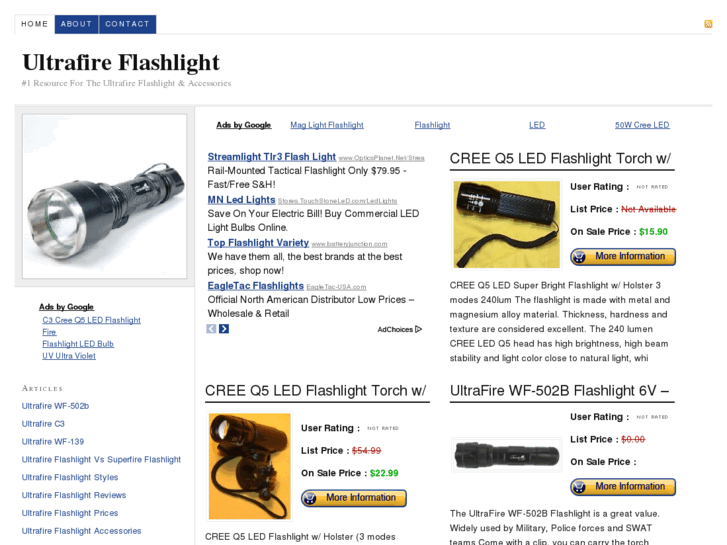Open Ultrafire Flashlight Reviews article
The height and width of the screenshot is (545, 727).
[74, 495]
